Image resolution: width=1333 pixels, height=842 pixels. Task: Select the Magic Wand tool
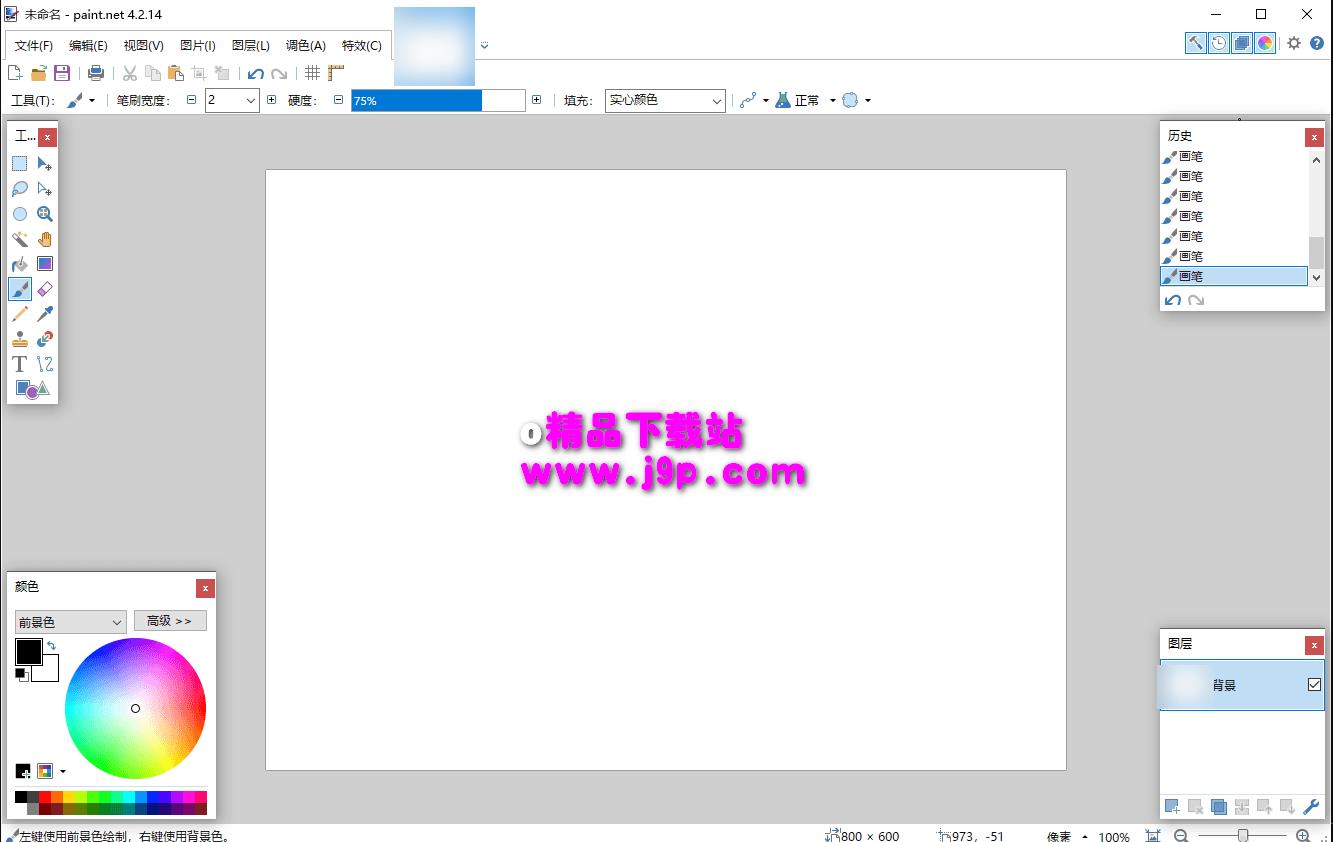(x=20, y=239)
